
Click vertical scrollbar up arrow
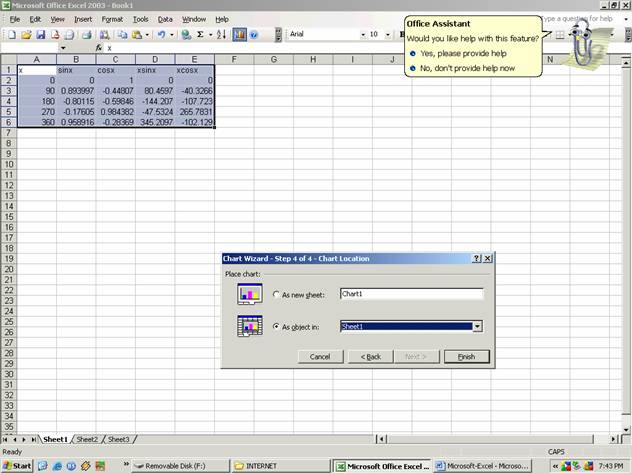click(626, 62)
